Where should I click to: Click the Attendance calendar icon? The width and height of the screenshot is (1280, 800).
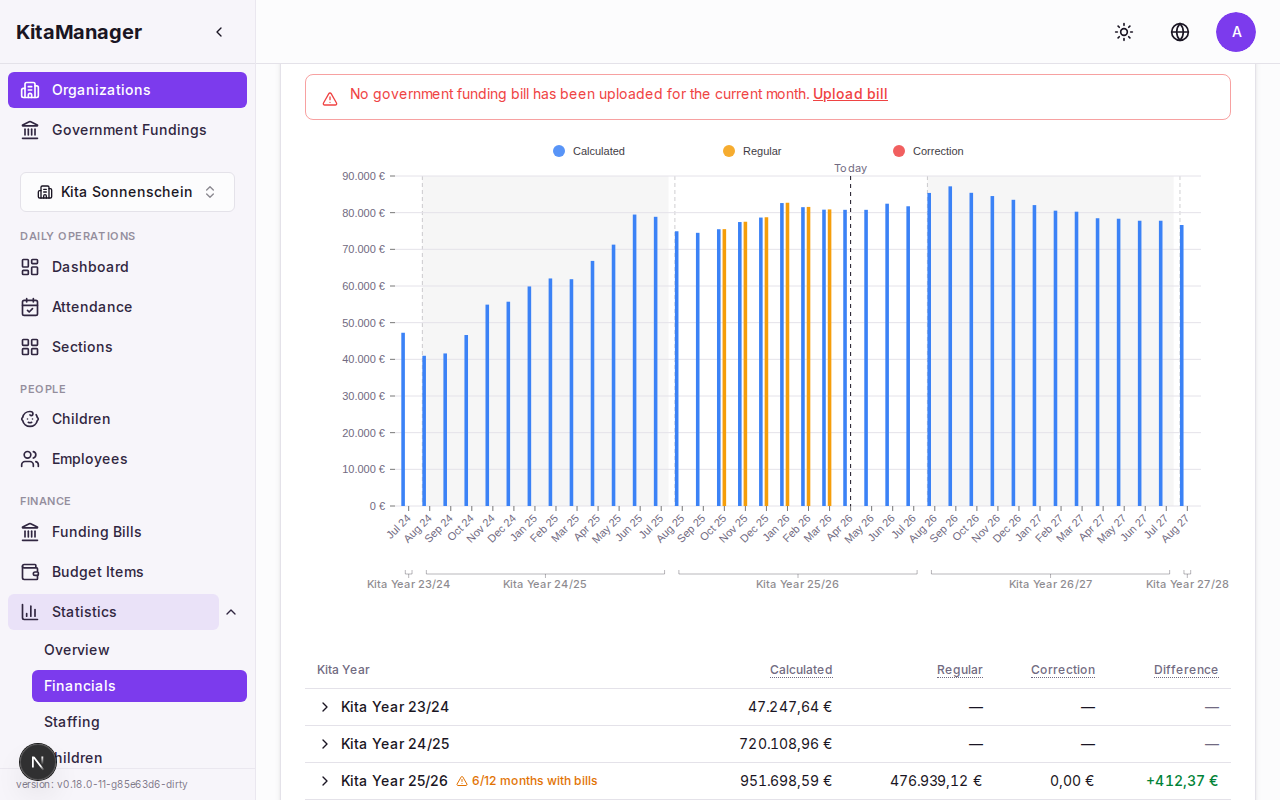30,307
